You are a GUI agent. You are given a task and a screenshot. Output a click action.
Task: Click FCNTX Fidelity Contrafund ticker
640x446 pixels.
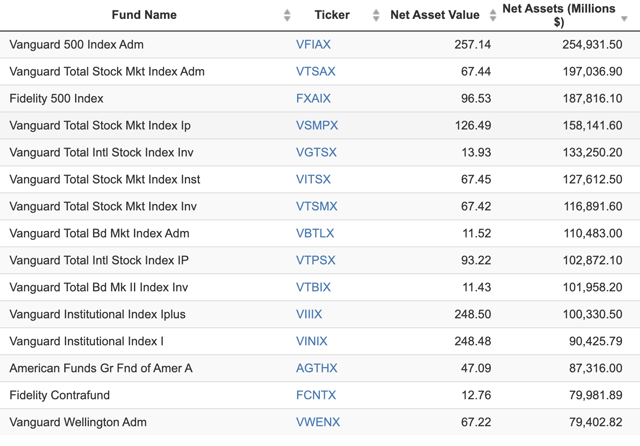[x=316, y=396]
